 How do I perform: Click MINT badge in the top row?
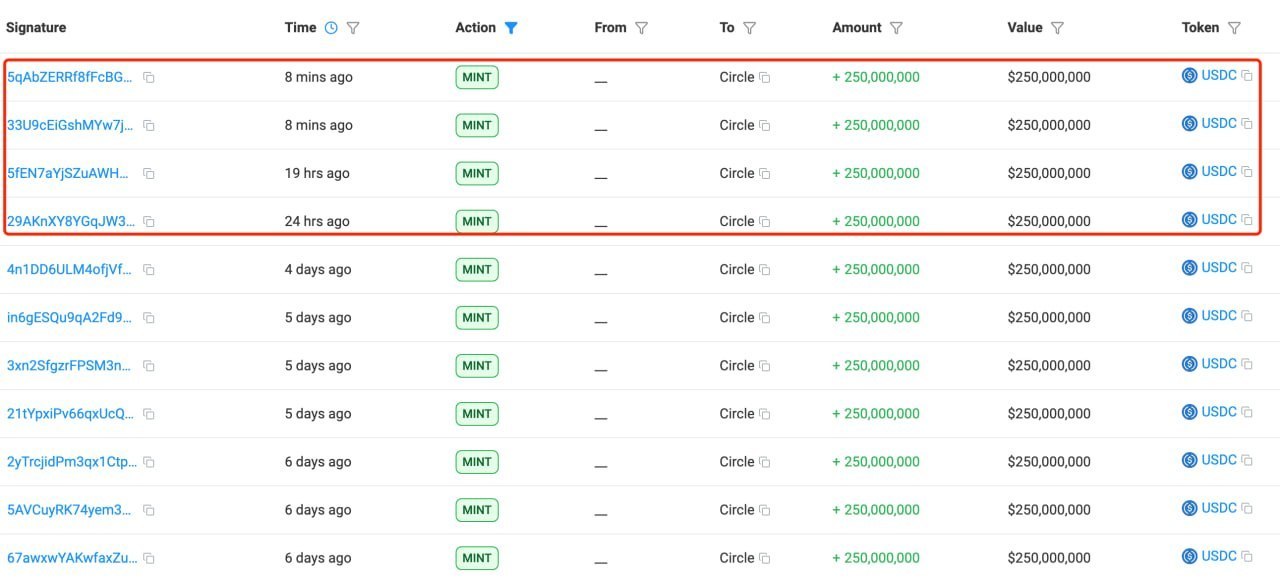pyautogui.click(x=477, y=77)
